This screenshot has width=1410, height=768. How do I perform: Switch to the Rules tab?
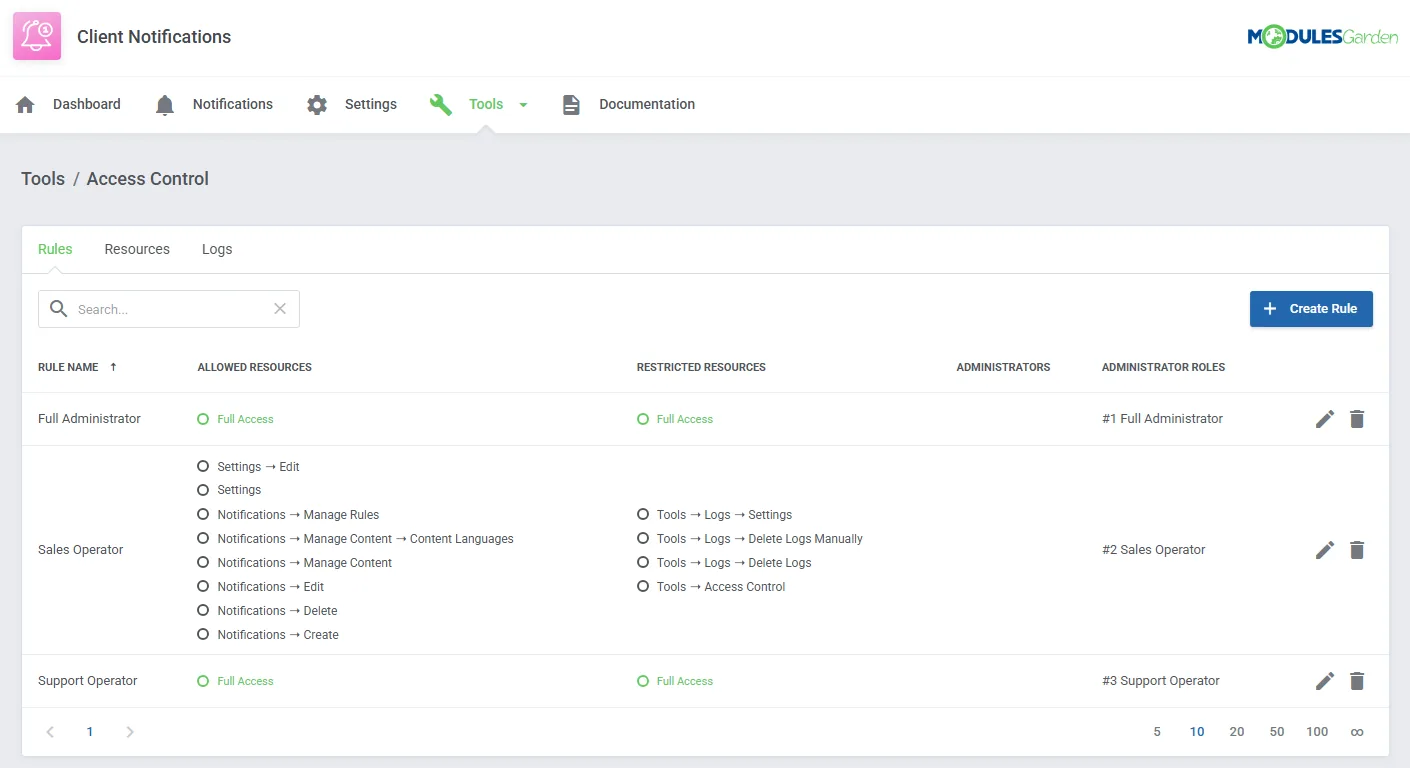pos(55,249)
